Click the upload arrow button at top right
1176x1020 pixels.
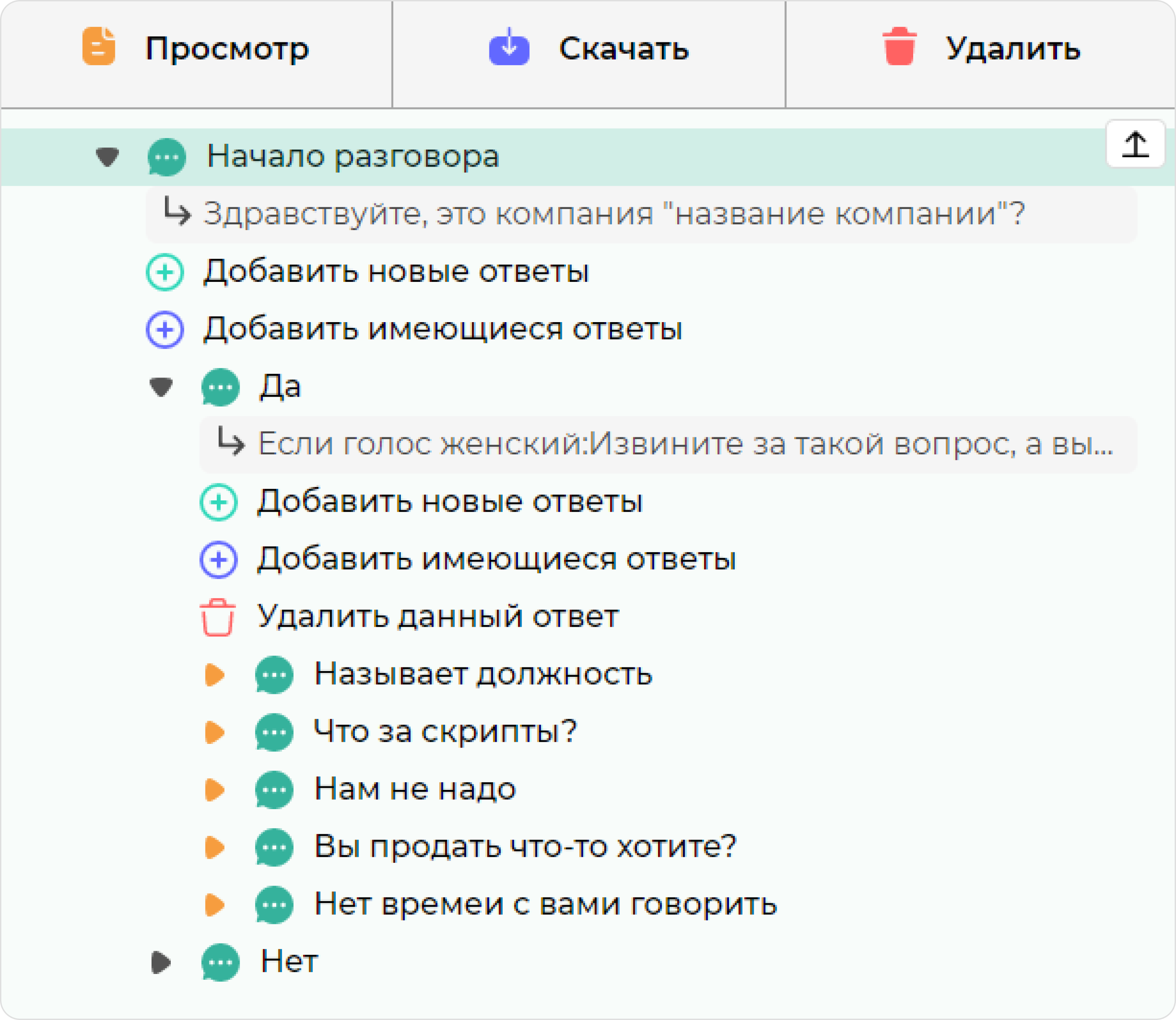[x=1135, y=144]
